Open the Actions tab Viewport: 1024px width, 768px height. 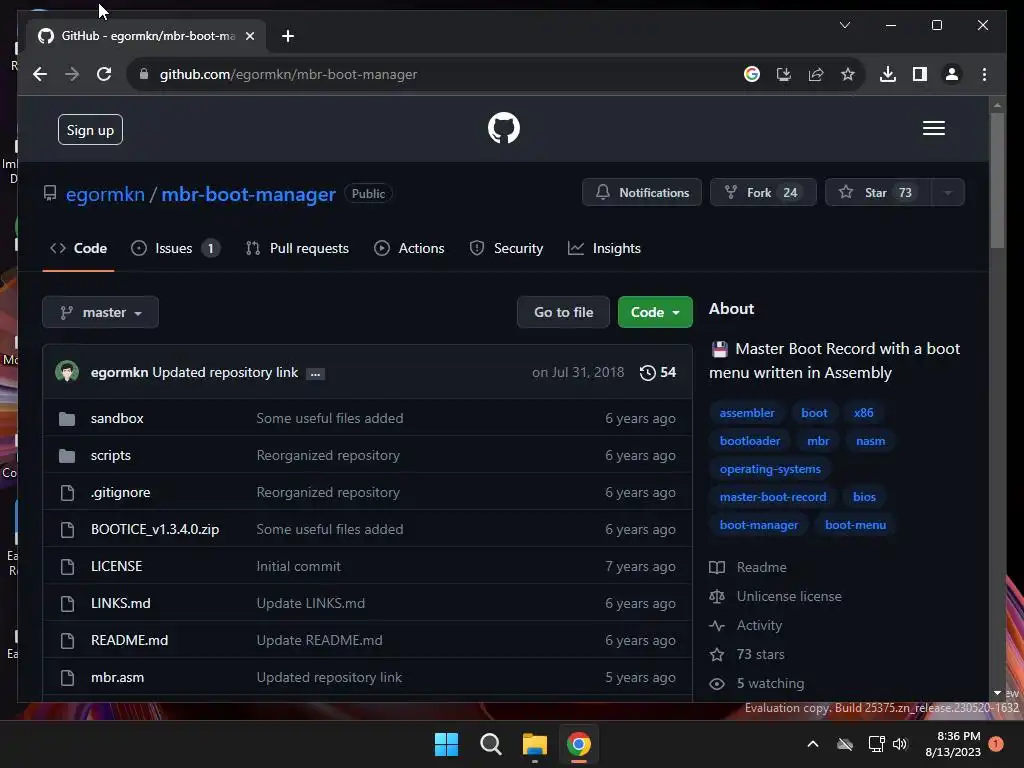[409, 248]
